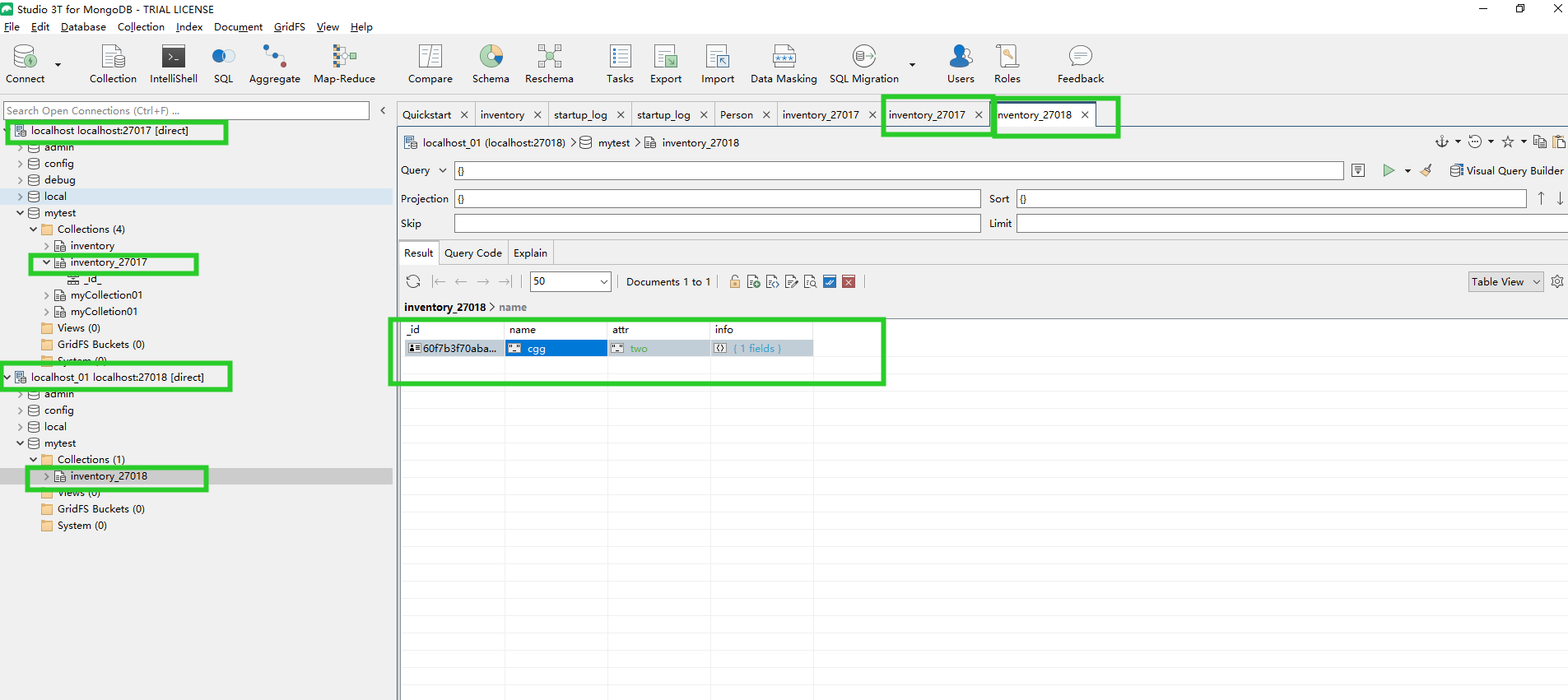Open the Reschema tool
The width and height of the screenshot is (1568, 700).
pyautogui.click(x=549, y=63)
